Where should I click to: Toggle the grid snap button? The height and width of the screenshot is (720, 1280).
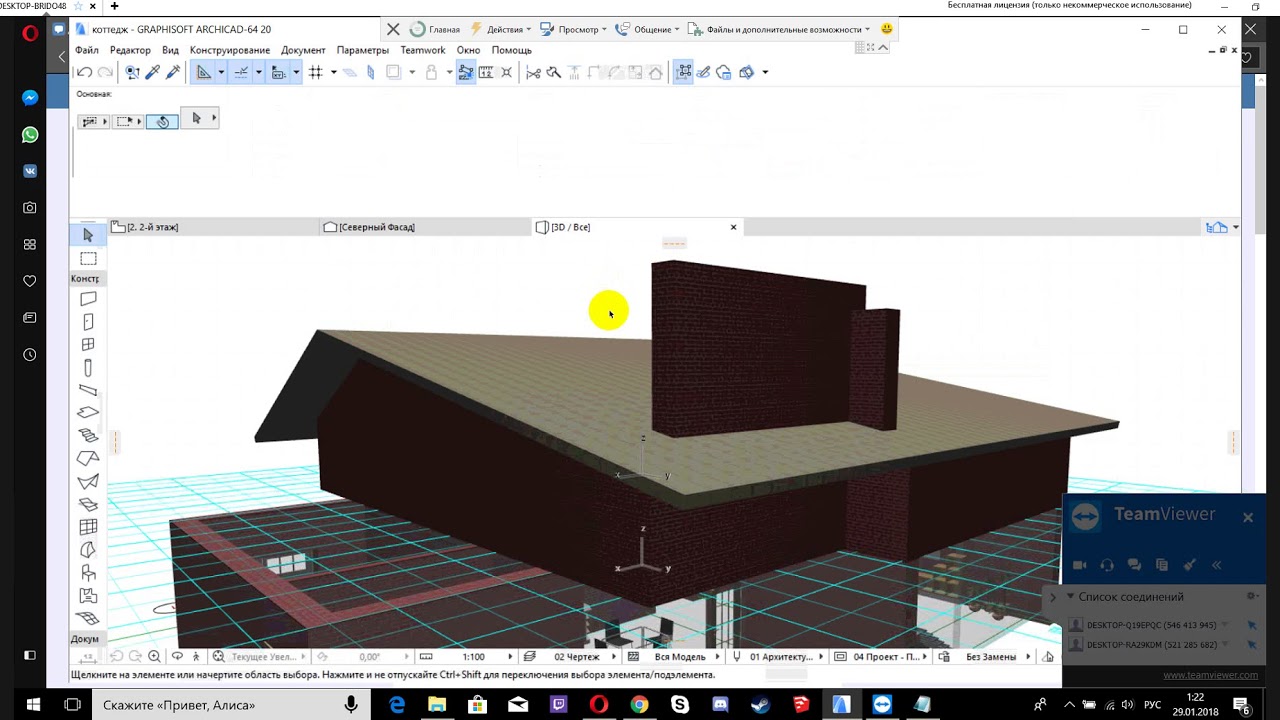coord(316,72)
